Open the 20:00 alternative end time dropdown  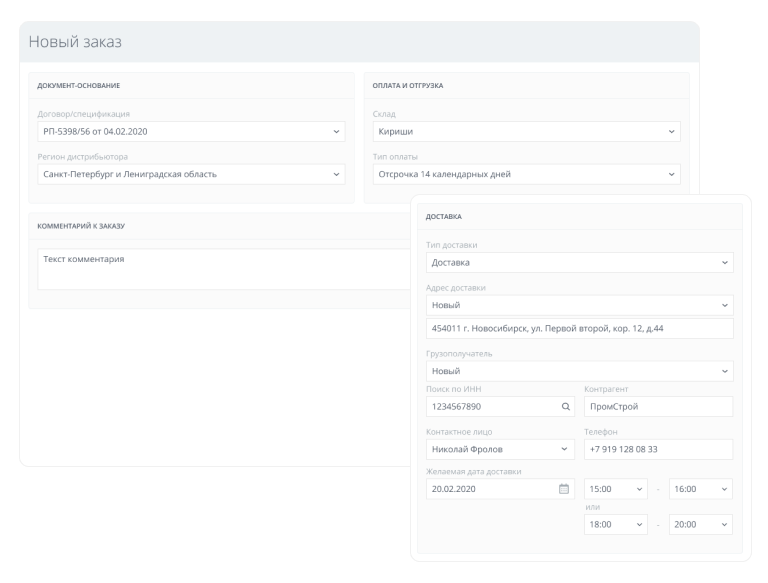point(701,525)
